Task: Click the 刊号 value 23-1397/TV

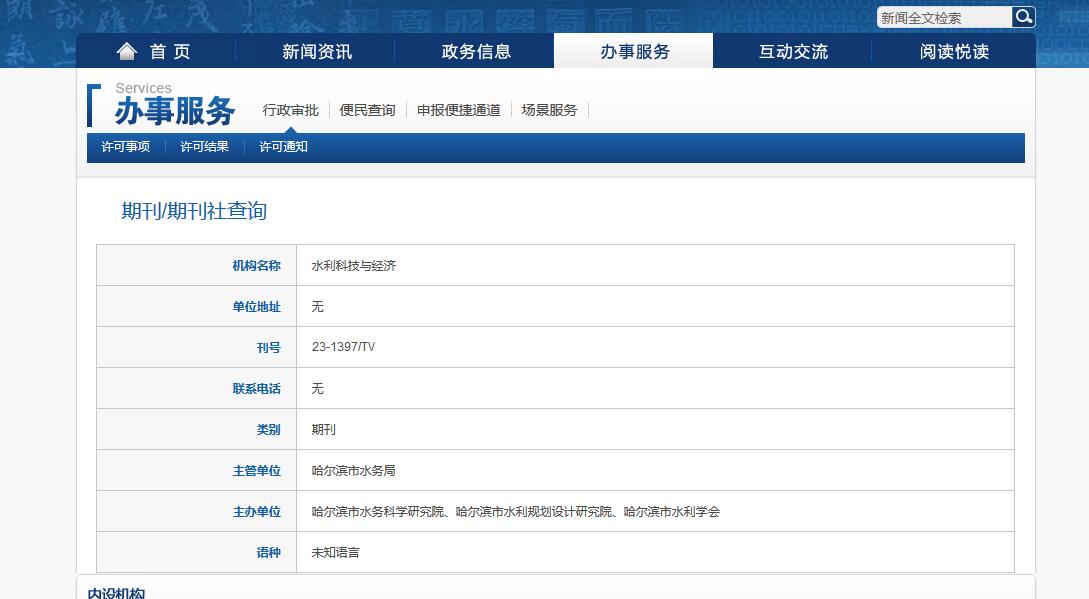Action: click(343, 347)
